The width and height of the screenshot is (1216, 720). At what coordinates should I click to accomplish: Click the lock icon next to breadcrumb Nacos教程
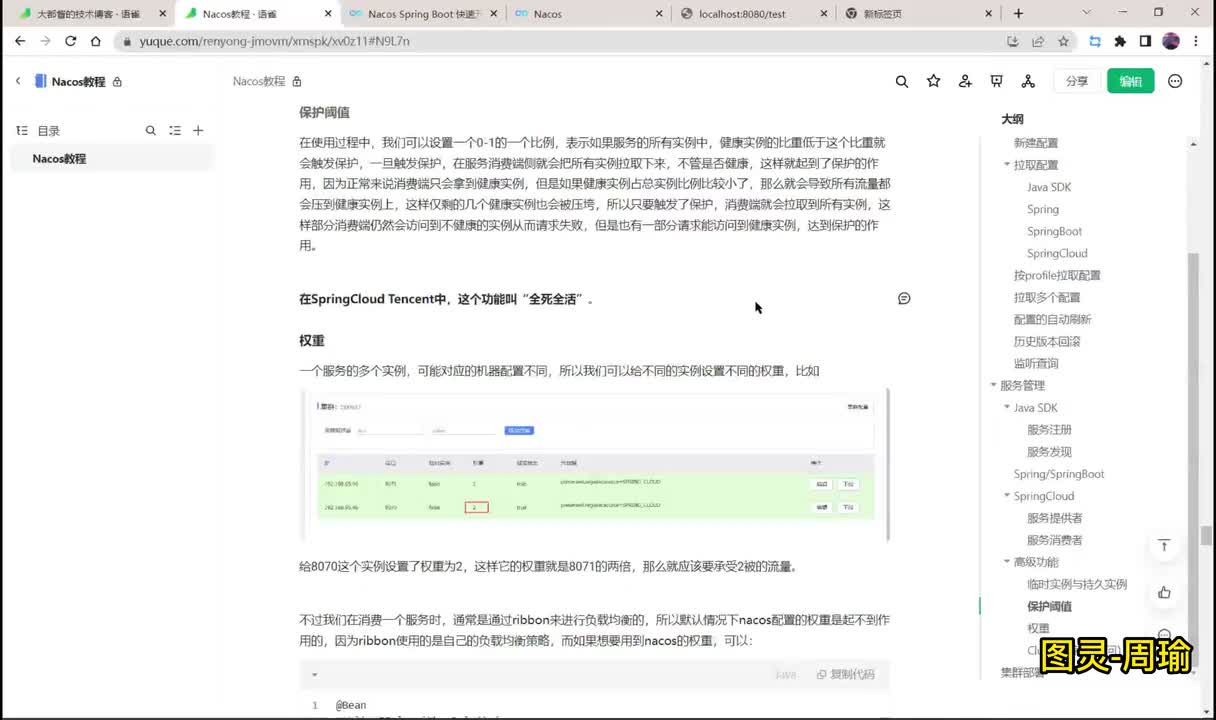tap(297, 81)
